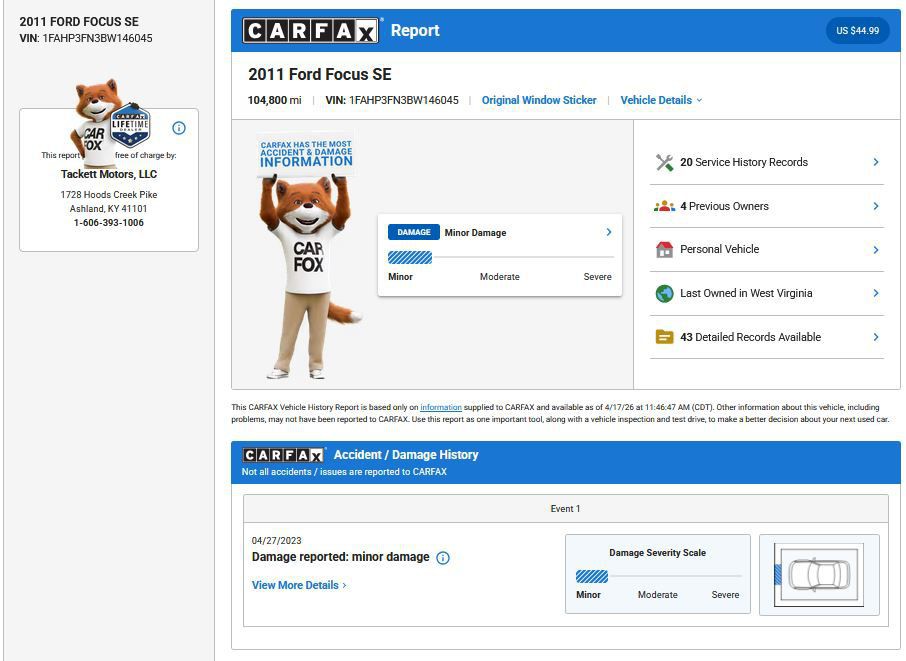Click the Event 1 header row
This screenshot has width=906, height=661.
[566, 508]
